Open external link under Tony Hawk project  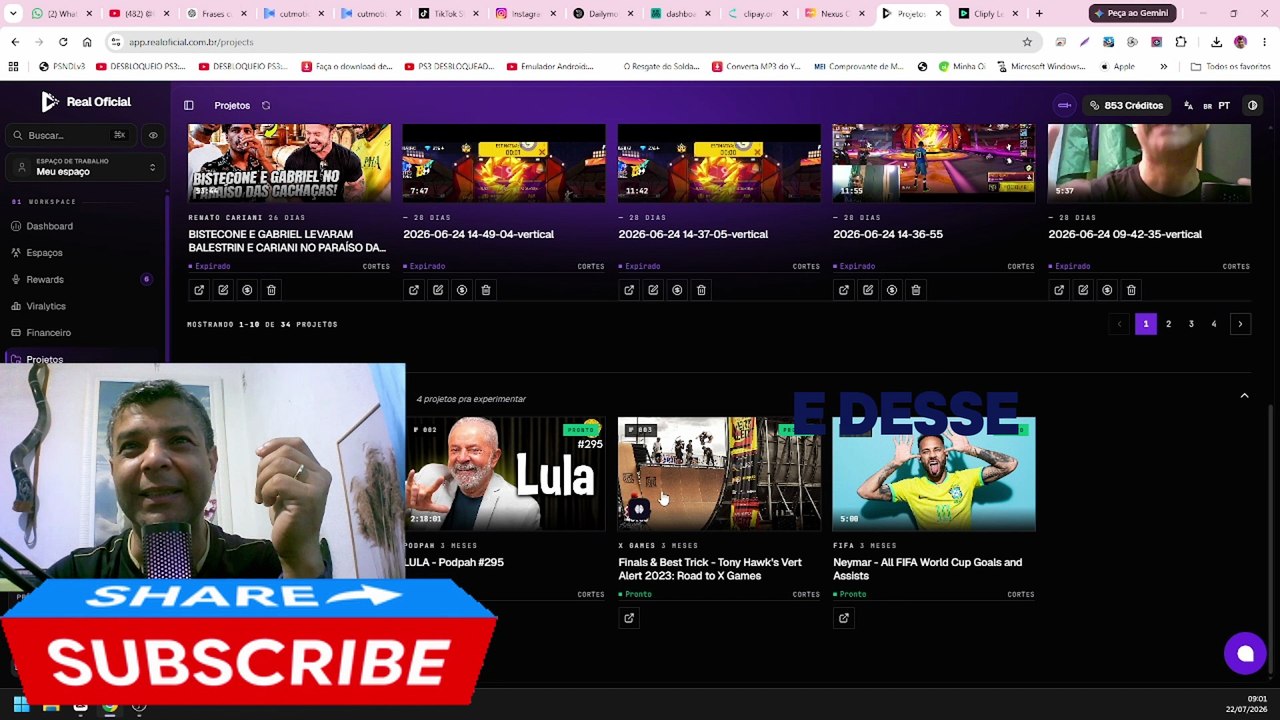(629, 618)
